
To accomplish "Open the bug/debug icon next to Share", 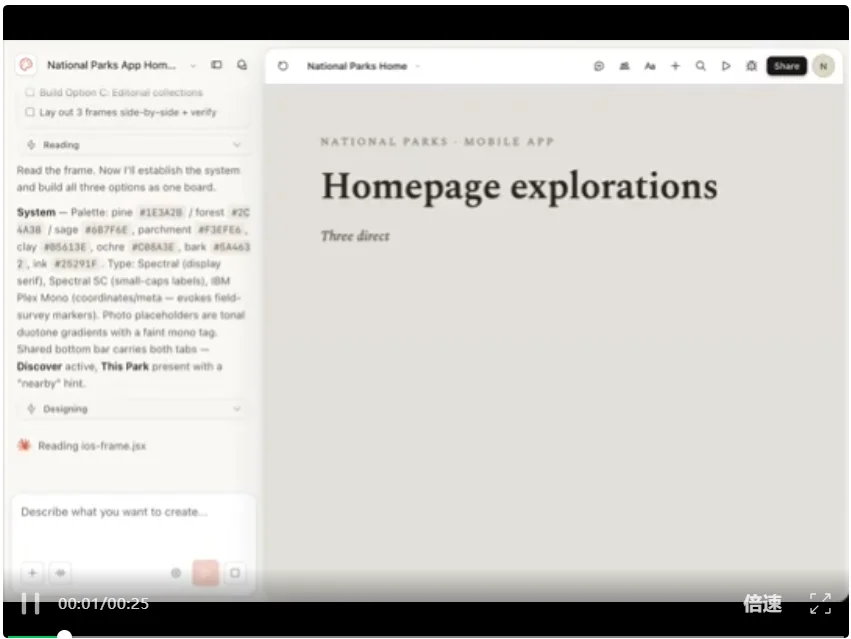I will (x=751, y=66).
